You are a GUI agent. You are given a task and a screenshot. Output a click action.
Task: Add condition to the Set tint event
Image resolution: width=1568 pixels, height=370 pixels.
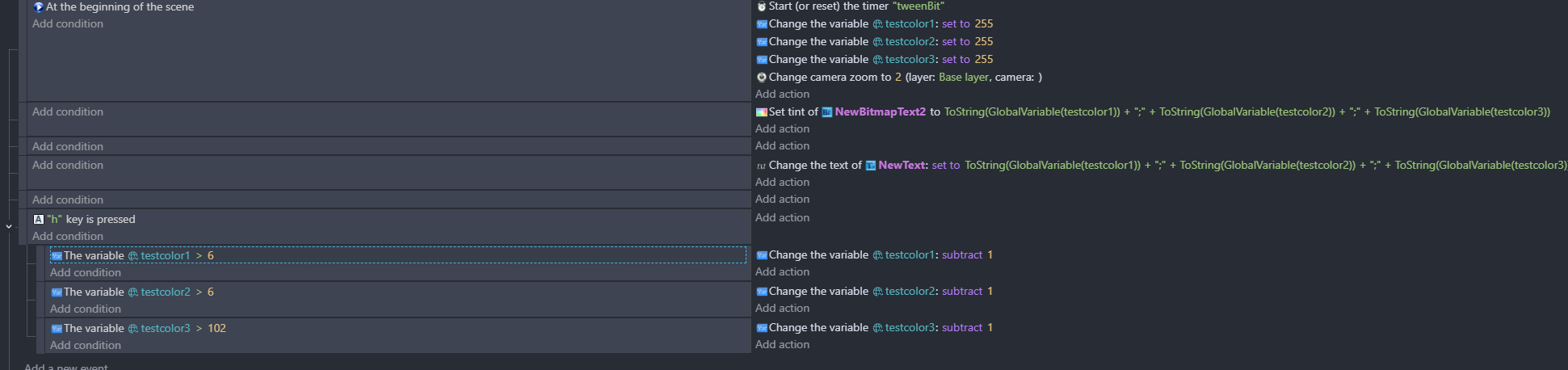(x=68, y=112)
